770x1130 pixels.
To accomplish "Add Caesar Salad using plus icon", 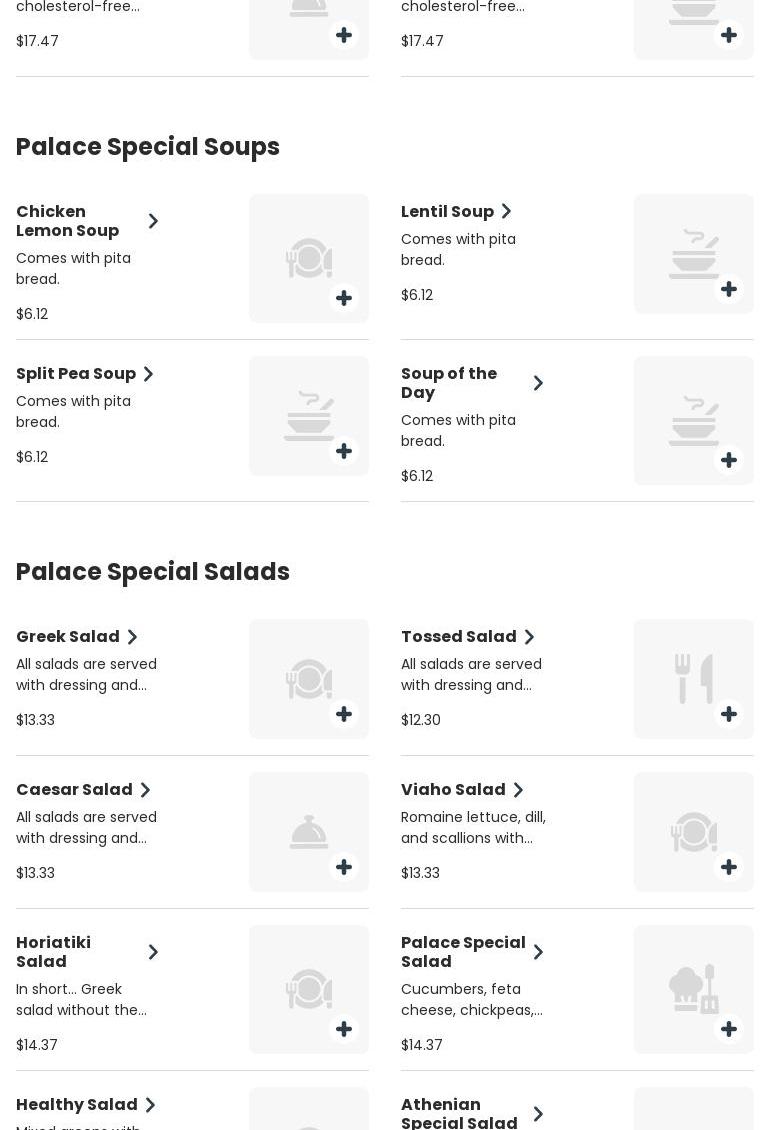I will 344,867.
